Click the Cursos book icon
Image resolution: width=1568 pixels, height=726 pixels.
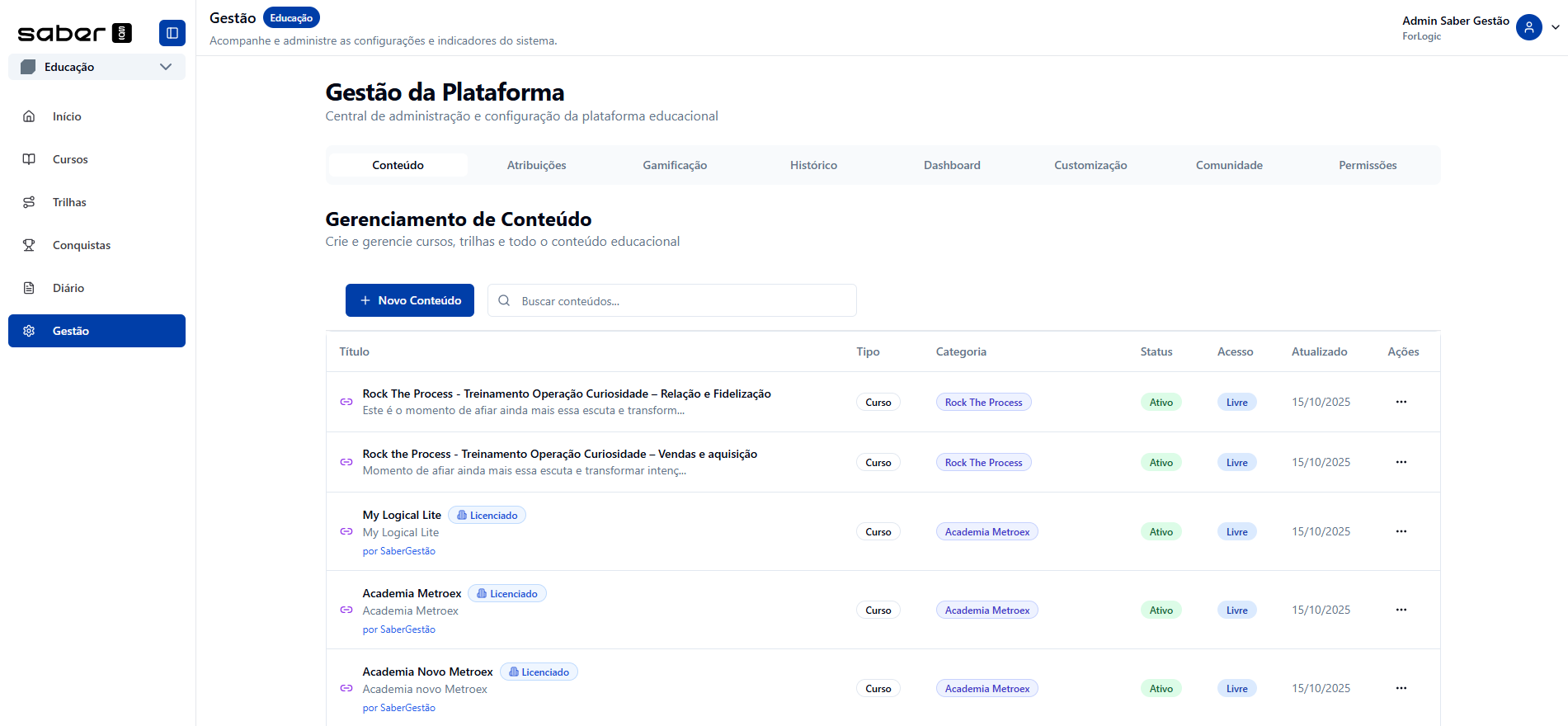tap(29, 159)
